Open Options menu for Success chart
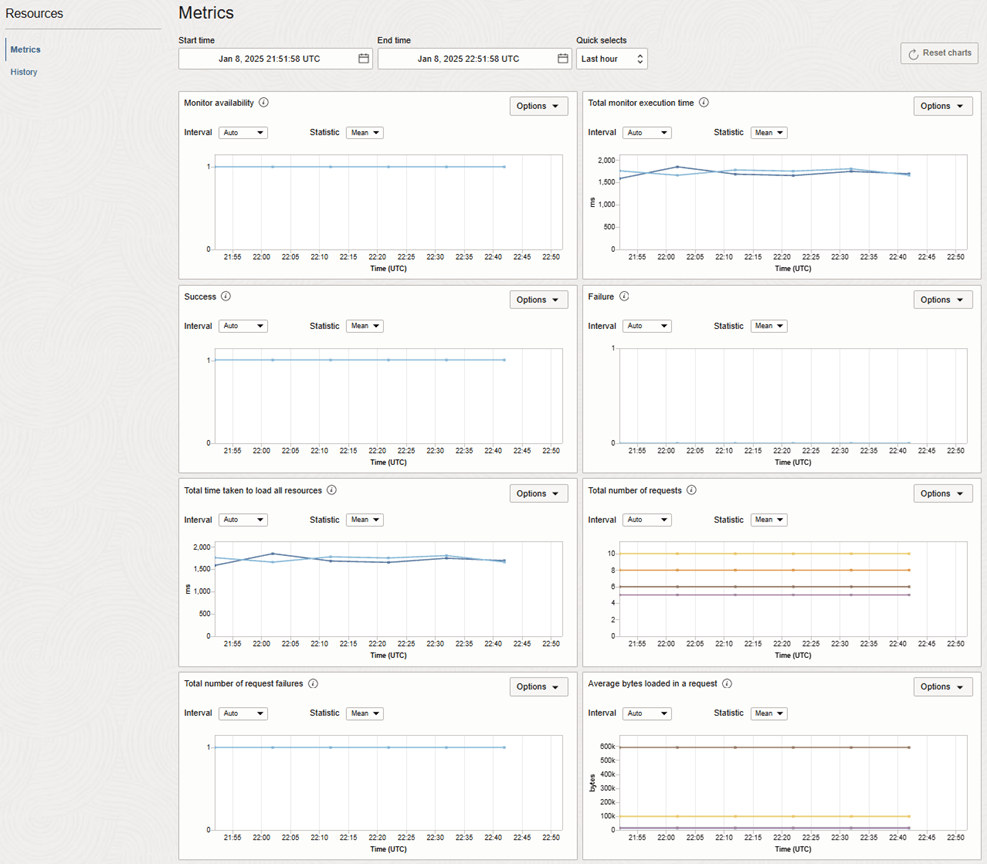Image resolution: width=987 pixels, height=864 pixels. coord(539,300)
